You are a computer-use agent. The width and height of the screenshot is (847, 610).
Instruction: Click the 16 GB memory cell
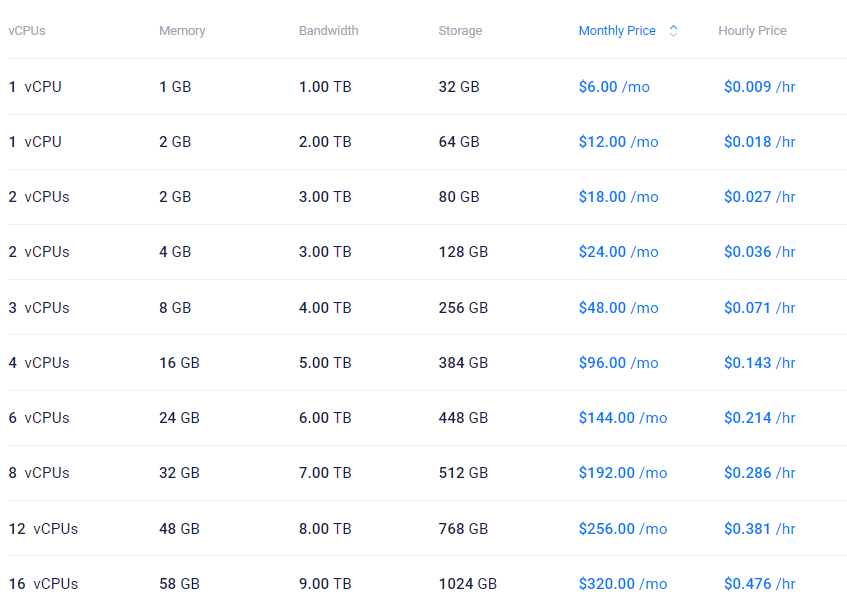click(179, 363)
